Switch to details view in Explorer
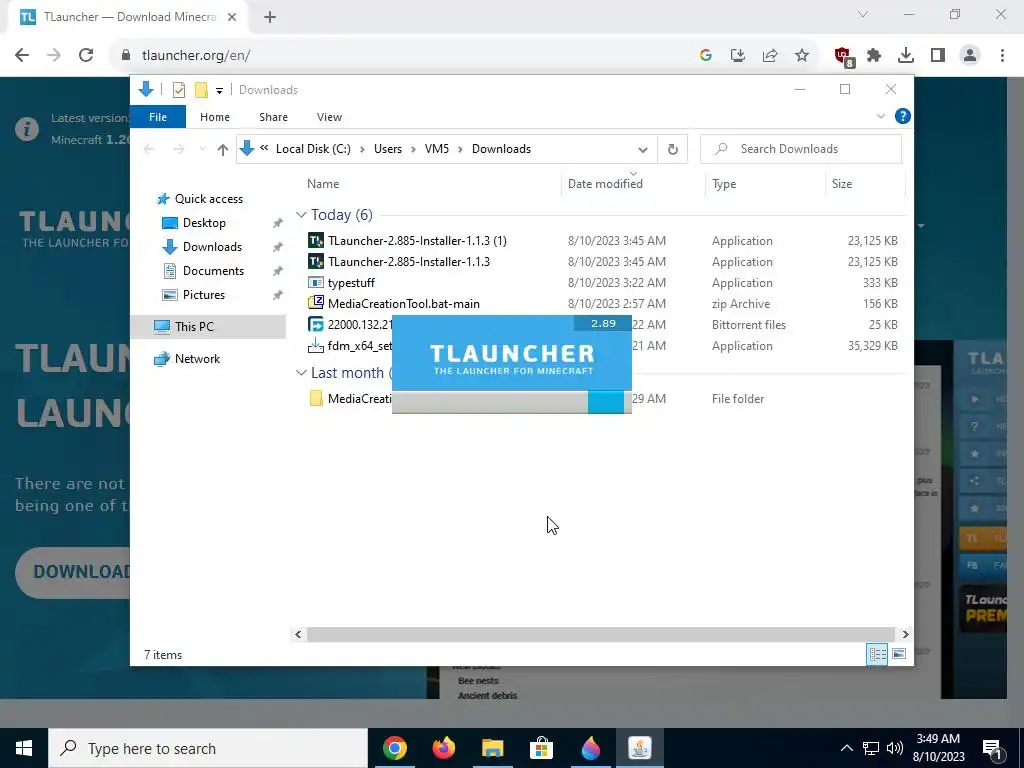Screen dimensions: 1024x768 (877, 654)
